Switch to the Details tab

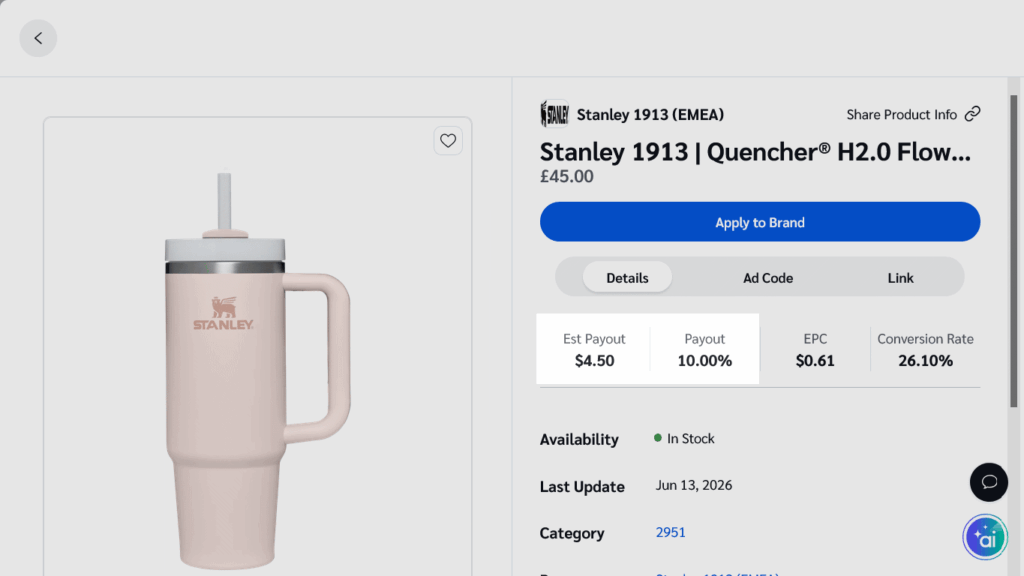[x=627, y=278]
